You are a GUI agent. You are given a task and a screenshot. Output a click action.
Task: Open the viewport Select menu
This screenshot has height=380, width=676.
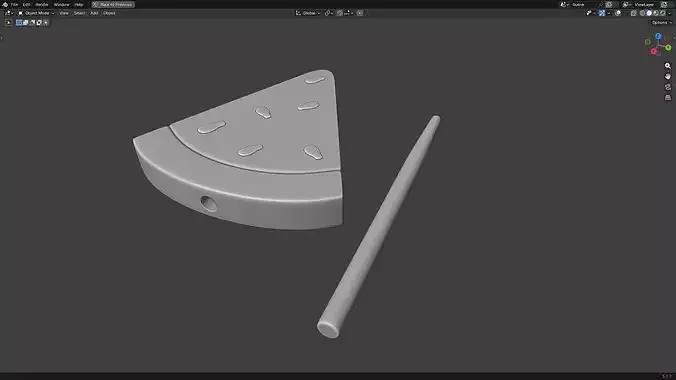(x=79, y=13)
